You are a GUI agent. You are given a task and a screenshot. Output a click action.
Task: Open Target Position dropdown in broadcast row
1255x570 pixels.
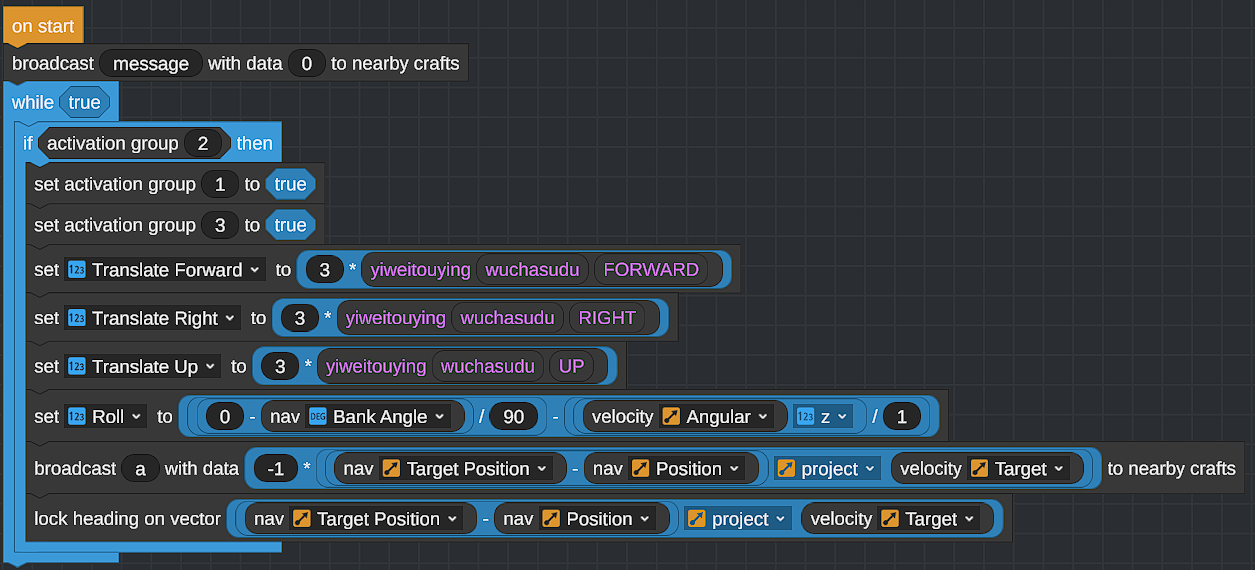(466, 469)
